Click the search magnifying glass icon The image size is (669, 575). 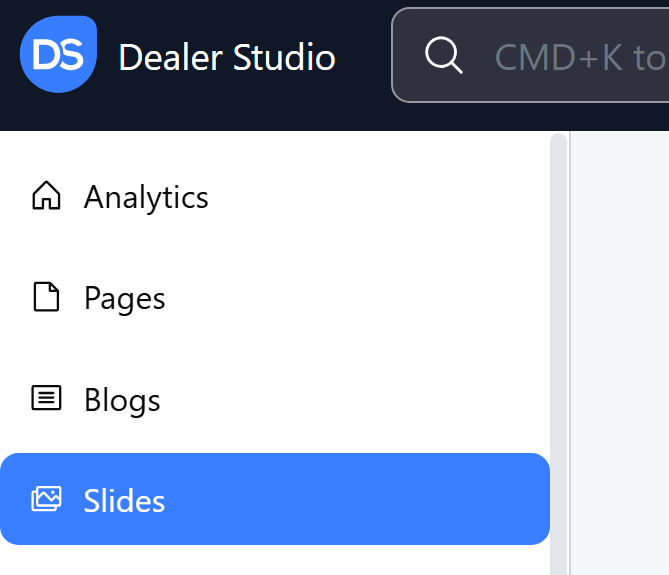coord(443,56)
